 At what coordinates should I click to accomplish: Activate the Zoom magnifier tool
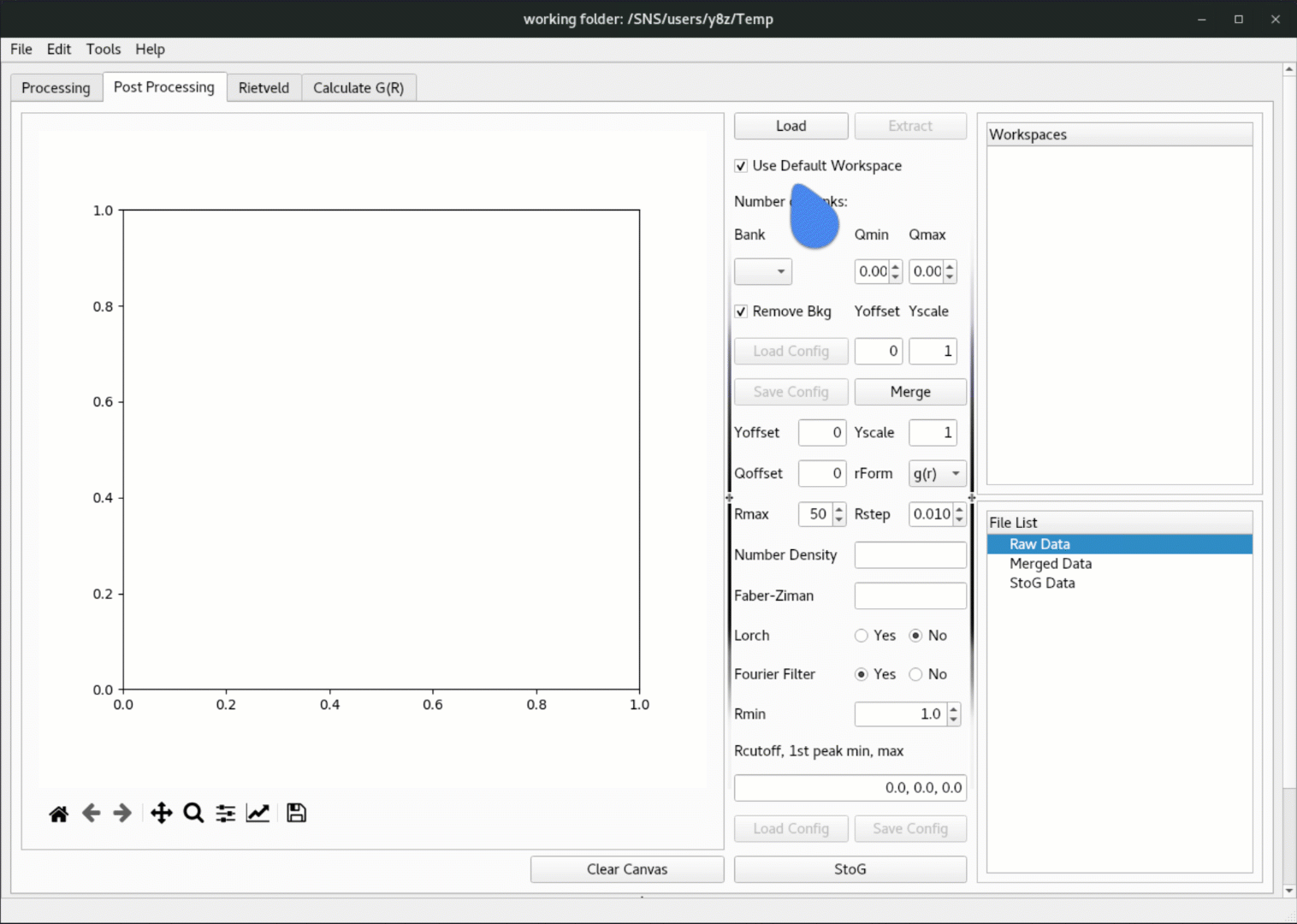click(x=193, y=814)
